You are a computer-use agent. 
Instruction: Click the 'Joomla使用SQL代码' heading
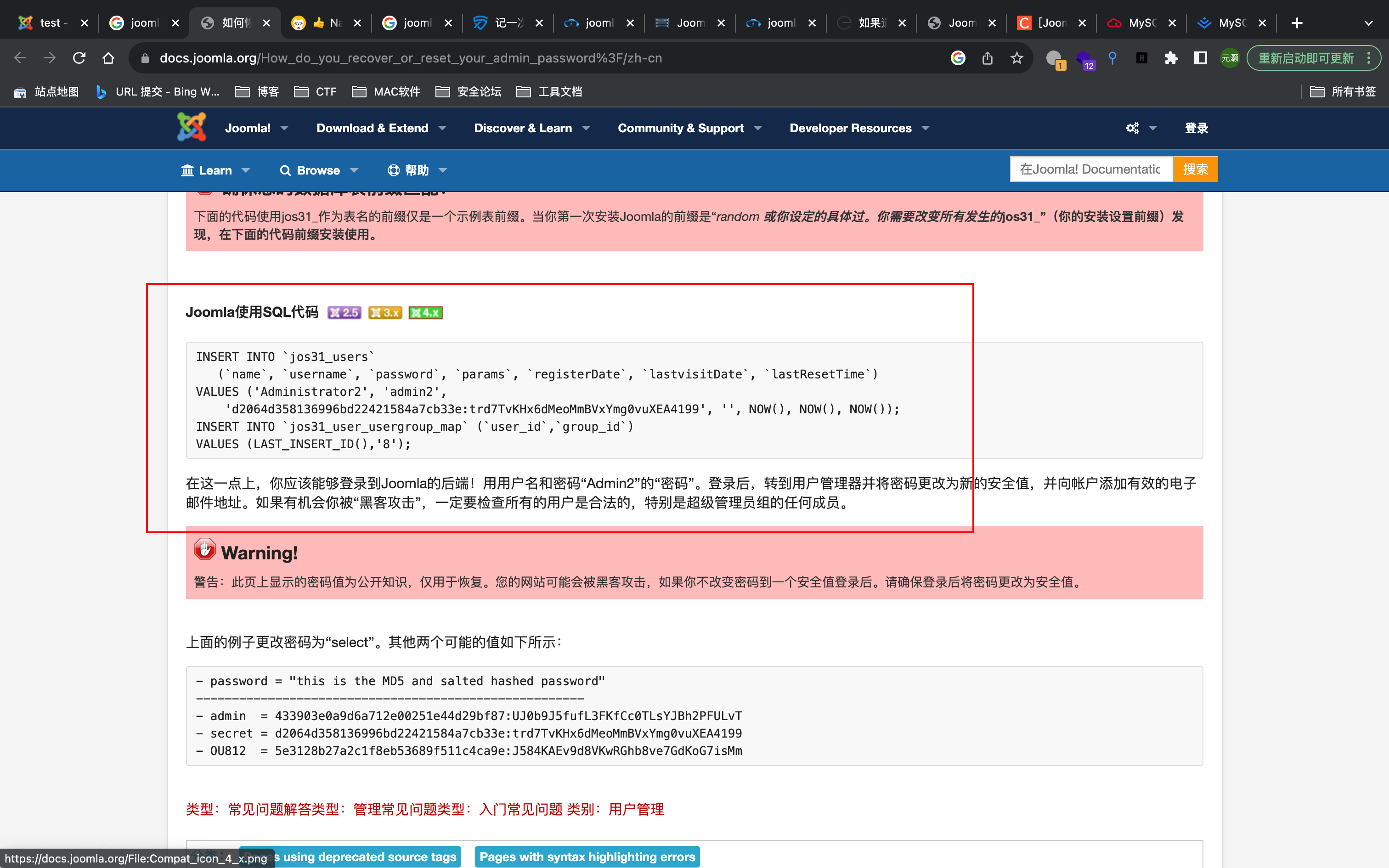coord(251,312)
